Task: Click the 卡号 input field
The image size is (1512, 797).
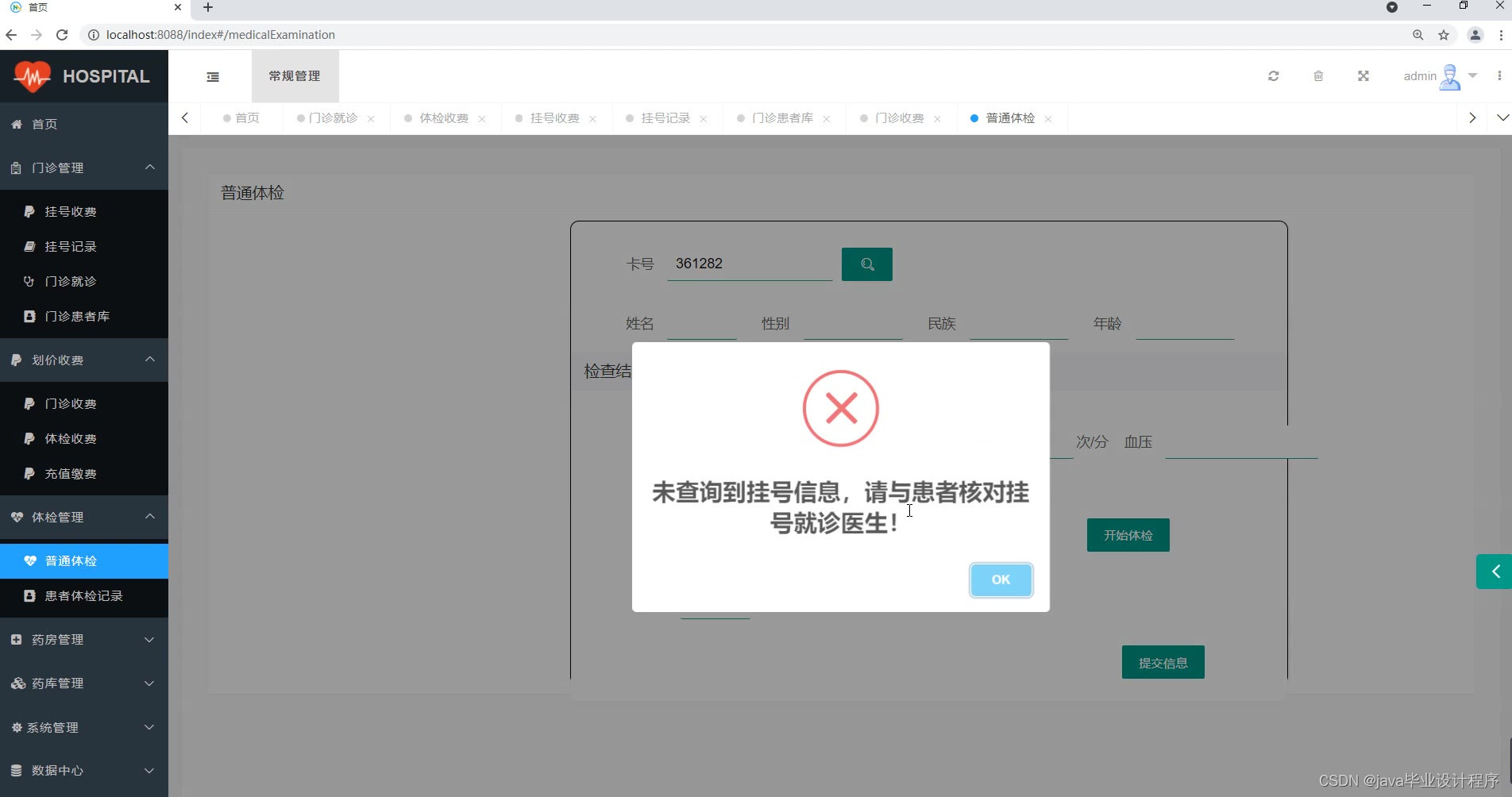Action: (750, 264)
